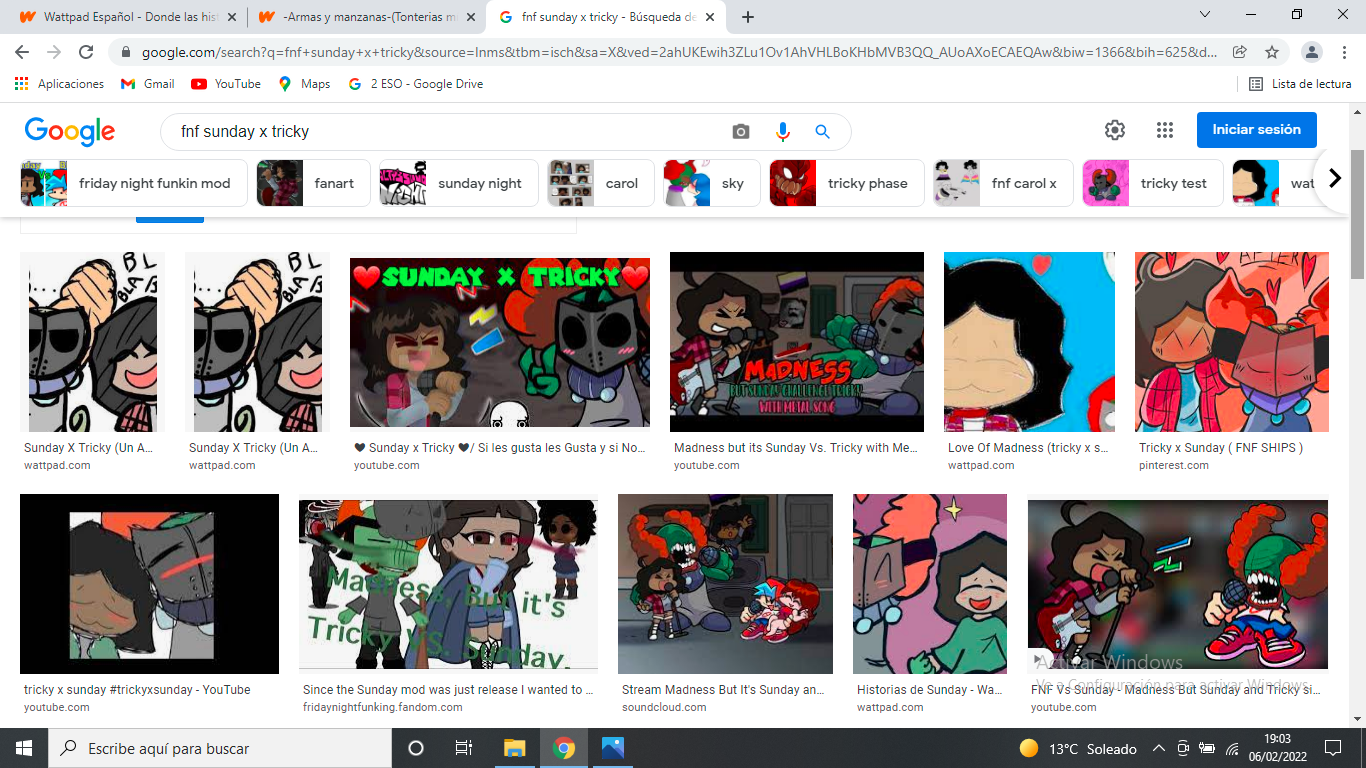Show more filter chips arrow
This screenshot has height=768, width=1366.
[1334, 179]
